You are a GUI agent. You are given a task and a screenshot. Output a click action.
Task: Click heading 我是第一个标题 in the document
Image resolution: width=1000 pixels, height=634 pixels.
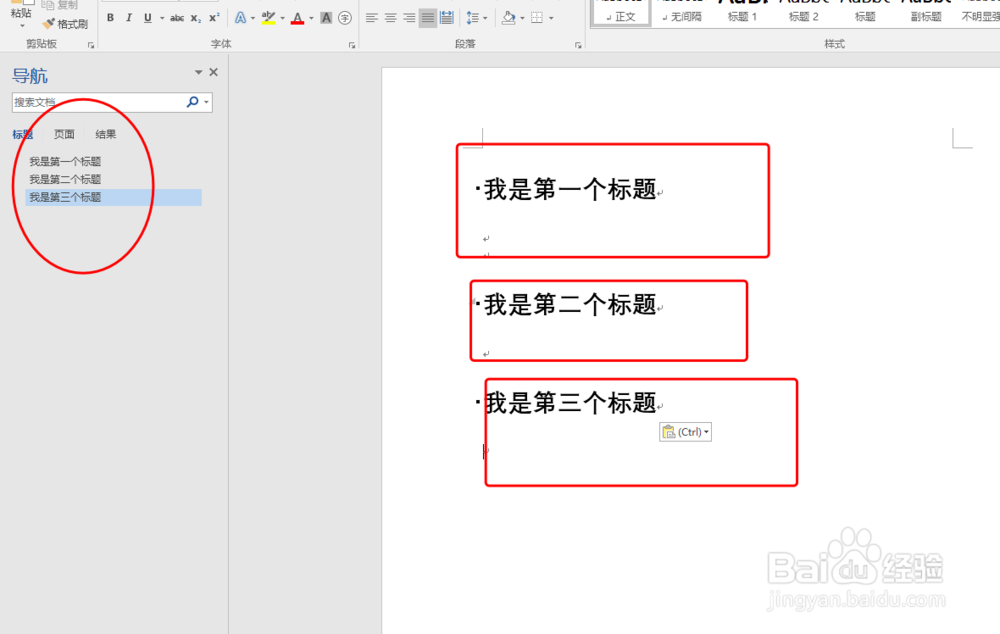click(x=570, y=189)
